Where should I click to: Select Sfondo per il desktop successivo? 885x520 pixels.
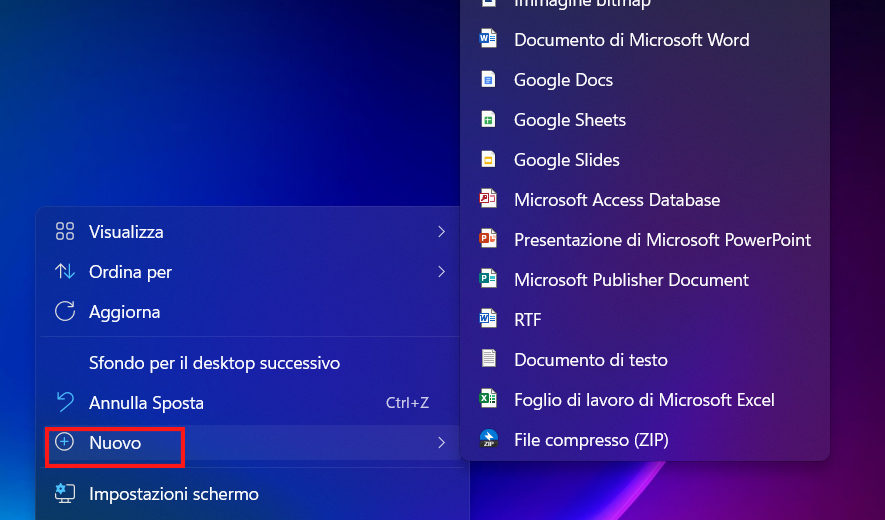[x=214, y=363]
